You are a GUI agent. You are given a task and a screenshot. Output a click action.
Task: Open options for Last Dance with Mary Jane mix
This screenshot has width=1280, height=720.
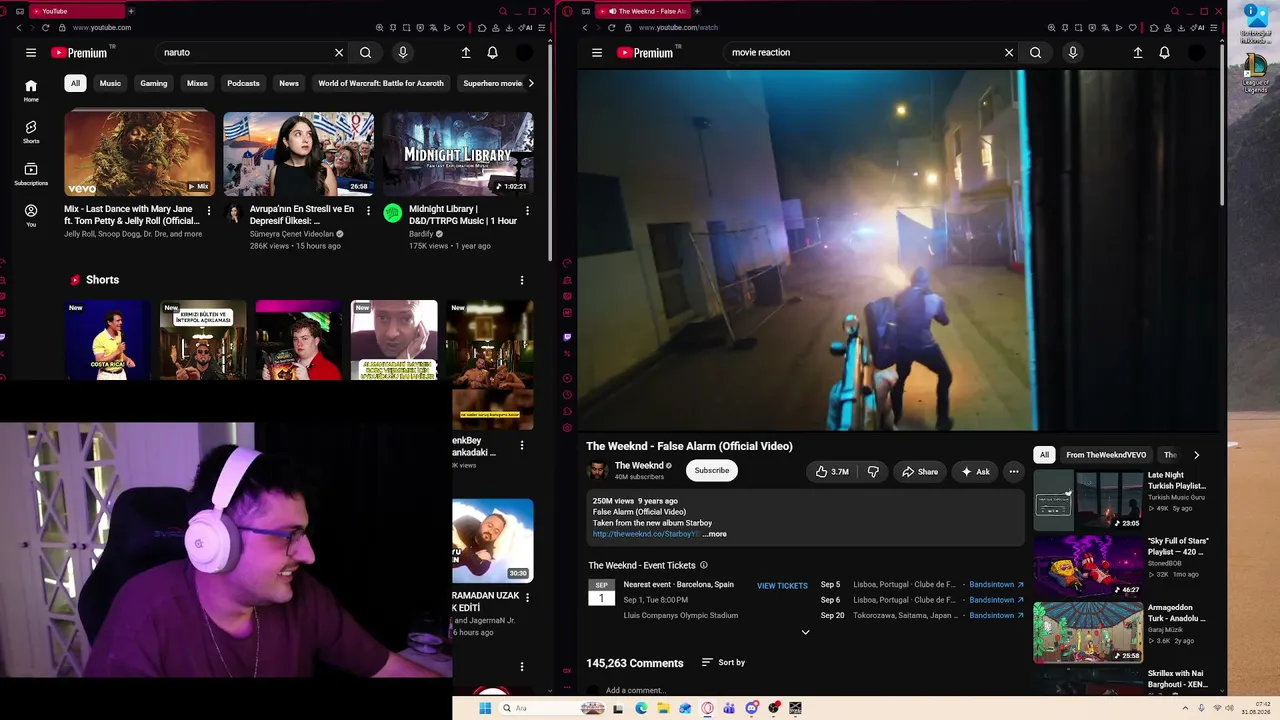208,211
